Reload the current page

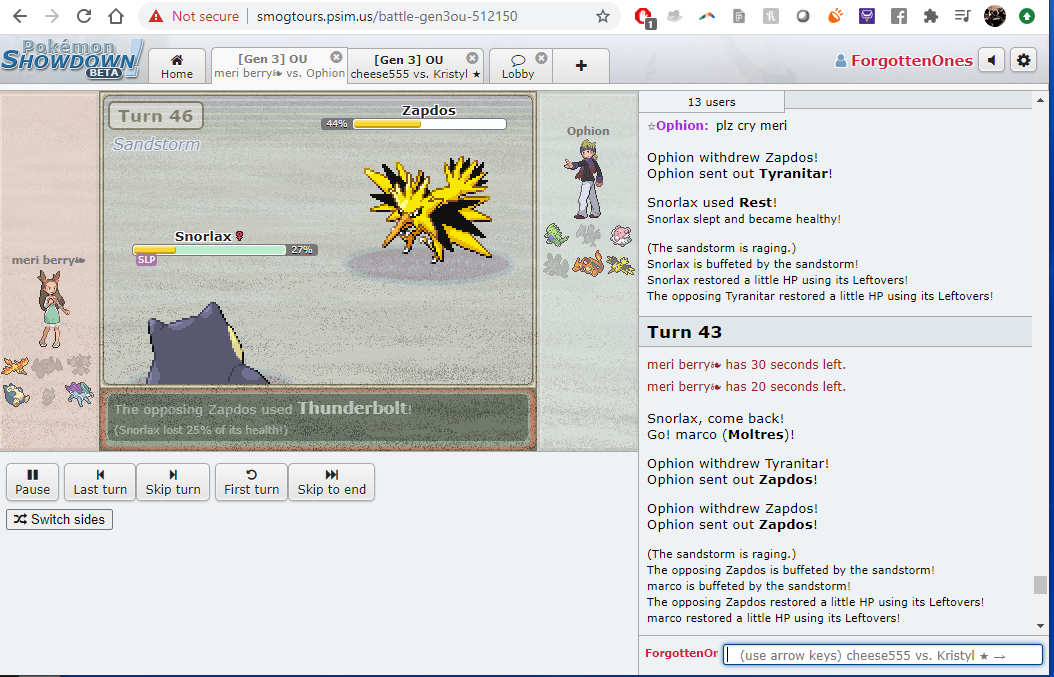click(84, 16)
